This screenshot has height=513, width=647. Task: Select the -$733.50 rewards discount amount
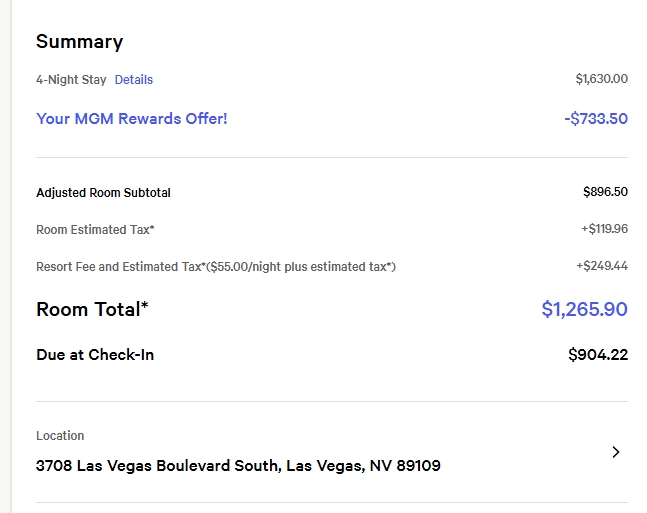(x=596, y=119)
